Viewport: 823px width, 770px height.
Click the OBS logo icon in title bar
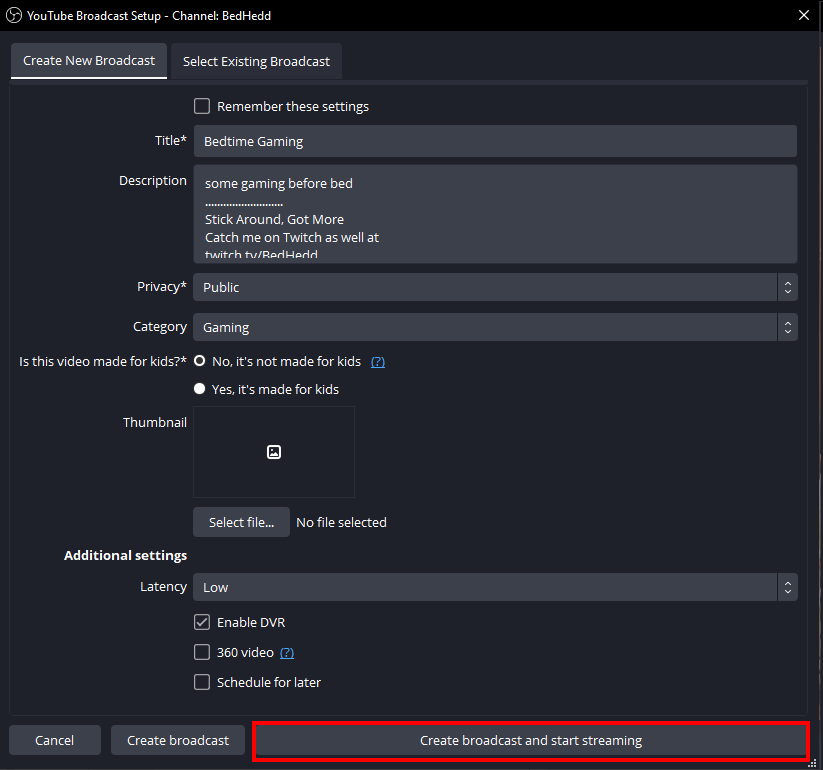tap(14, 15)
